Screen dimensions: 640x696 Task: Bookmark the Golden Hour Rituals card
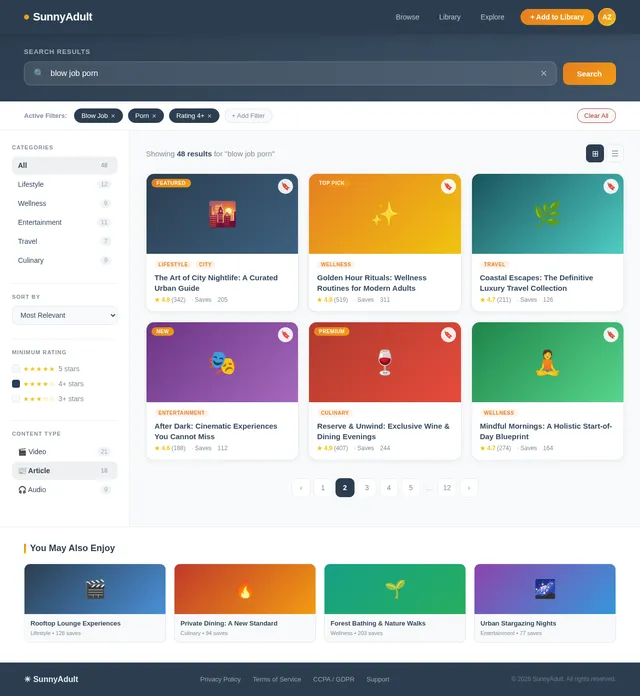[448, 186]
